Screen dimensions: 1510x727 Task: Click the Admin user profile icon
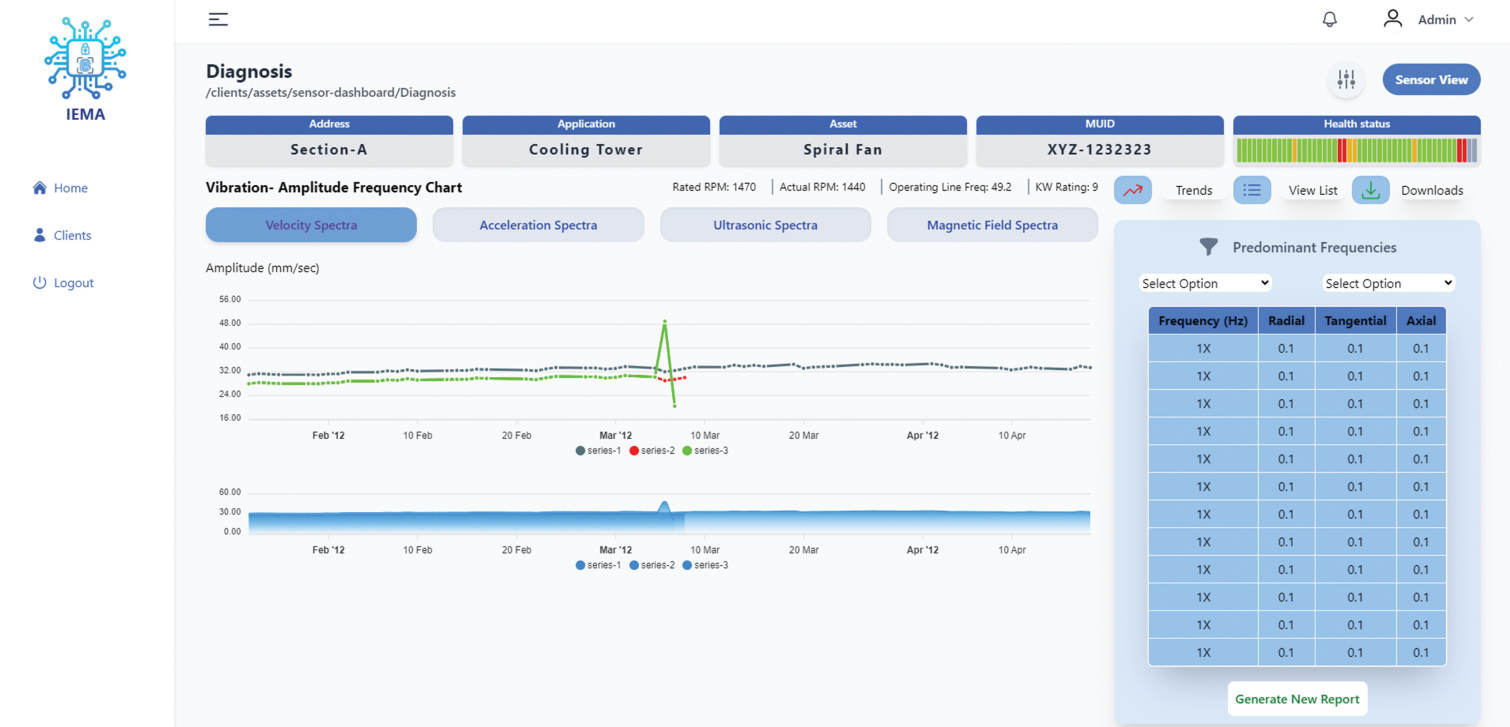pyautogui.click(x=1392, y=19)
